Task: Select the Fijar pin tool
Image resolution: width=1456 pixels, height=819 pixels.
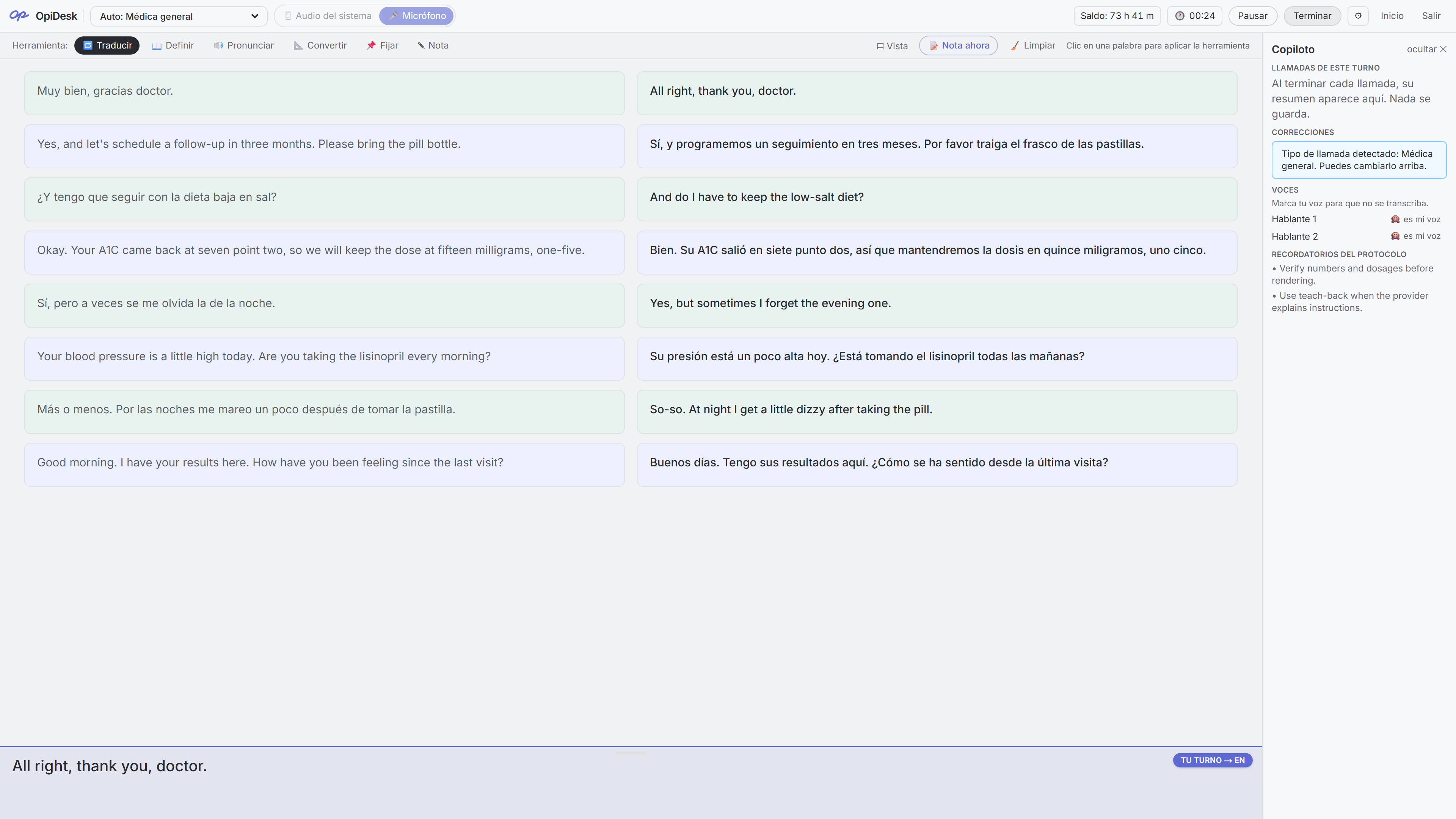Action: point(383,45)
